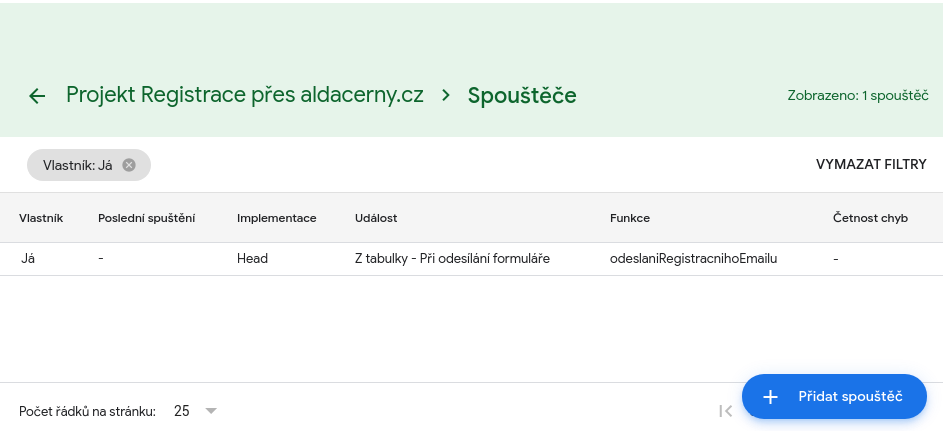Click the Četnost chyb column header

pos(870,218)
